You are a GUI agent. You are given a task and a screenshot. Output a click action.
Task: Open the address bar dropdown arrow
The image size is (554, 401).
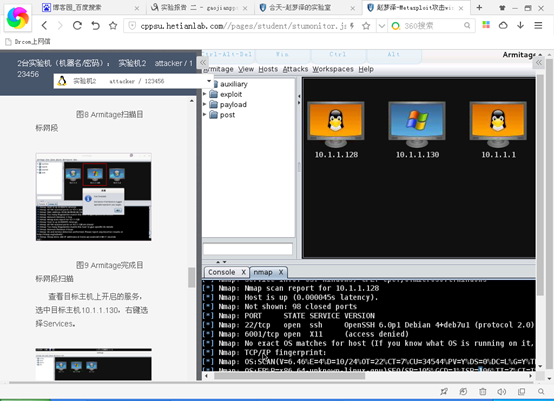(382, 25)
